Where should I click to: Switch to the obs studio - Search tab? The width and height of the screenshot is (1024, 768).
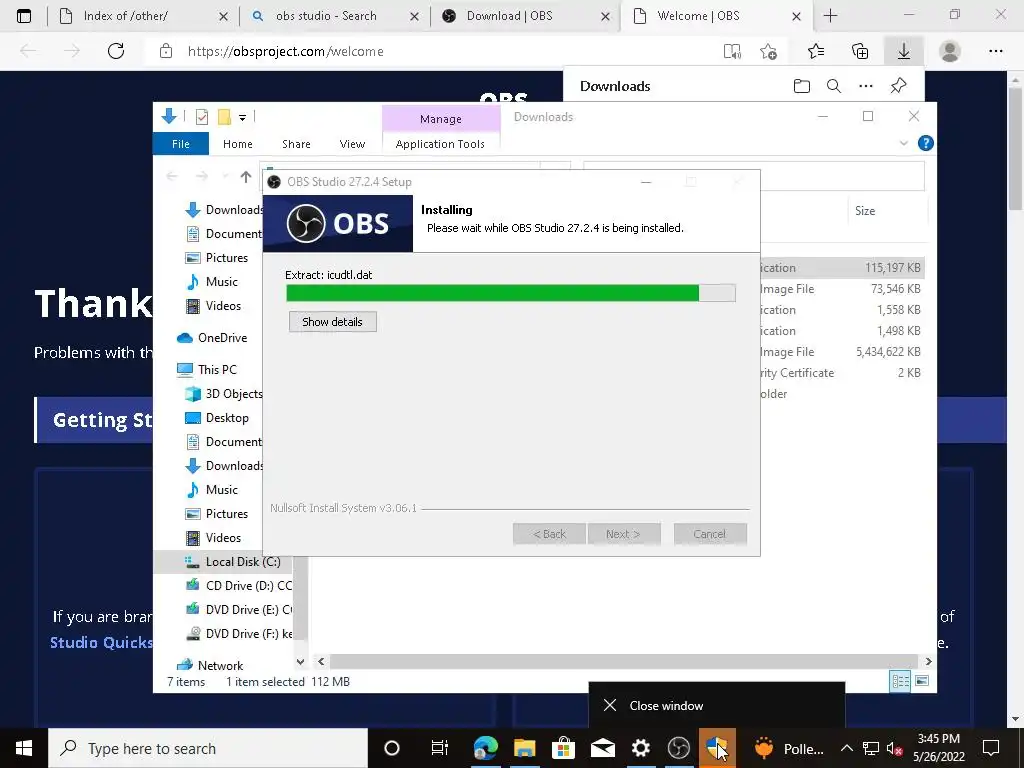(336, 16)
